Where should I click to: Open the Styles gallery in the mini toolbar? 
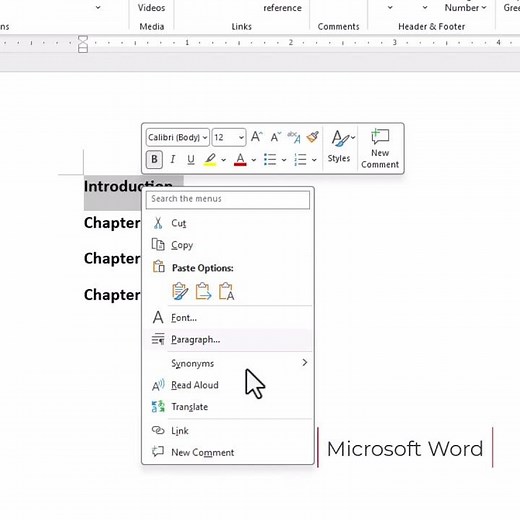(x=339, y=147)
